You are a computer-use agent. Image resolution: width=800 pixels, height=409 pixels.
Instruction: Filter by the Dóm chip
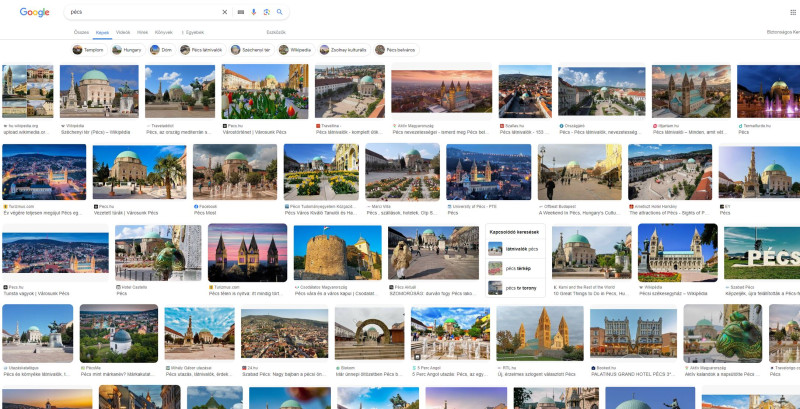(x=162, y=50)
